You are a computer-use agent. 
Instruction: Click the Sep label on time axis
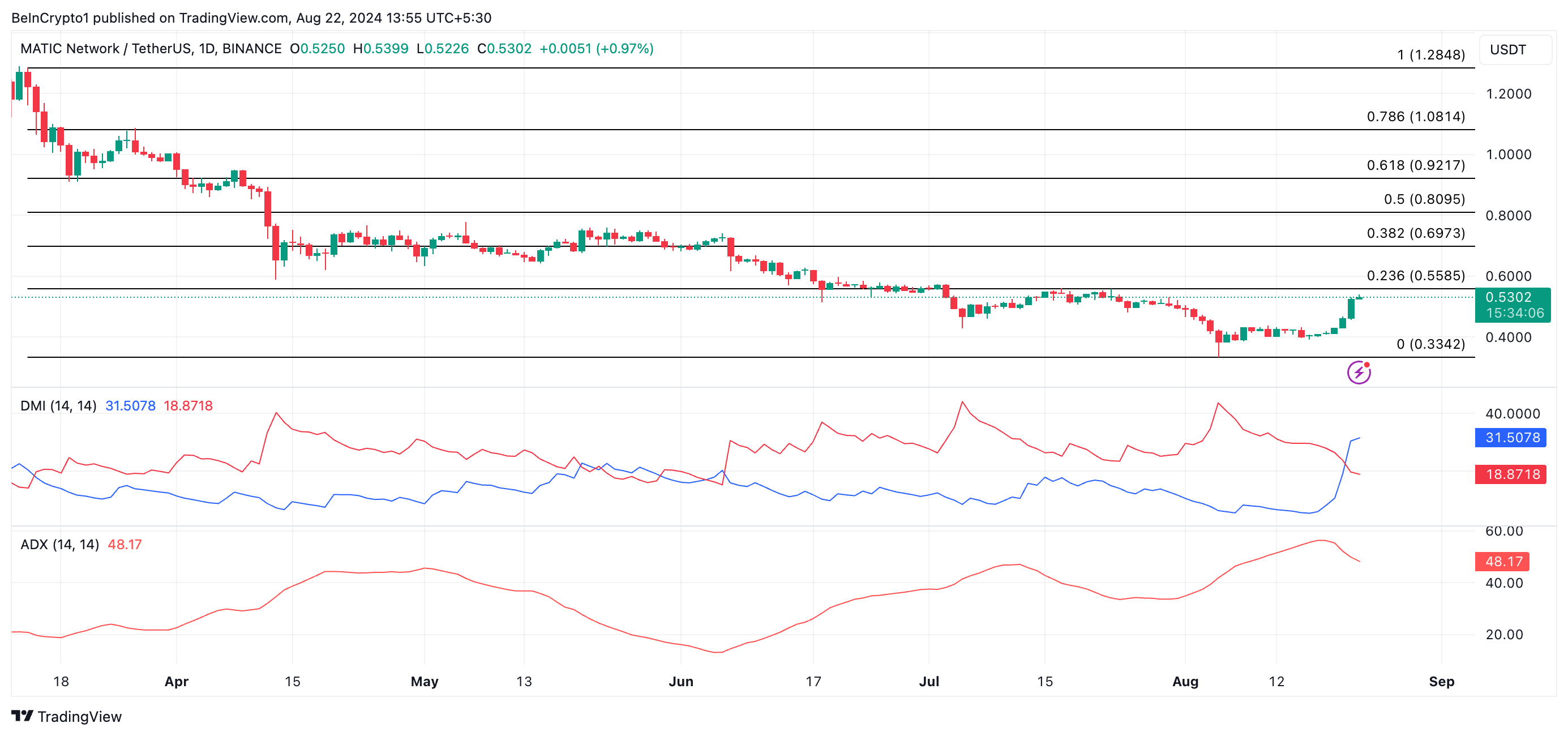[x=1441, y=681]
